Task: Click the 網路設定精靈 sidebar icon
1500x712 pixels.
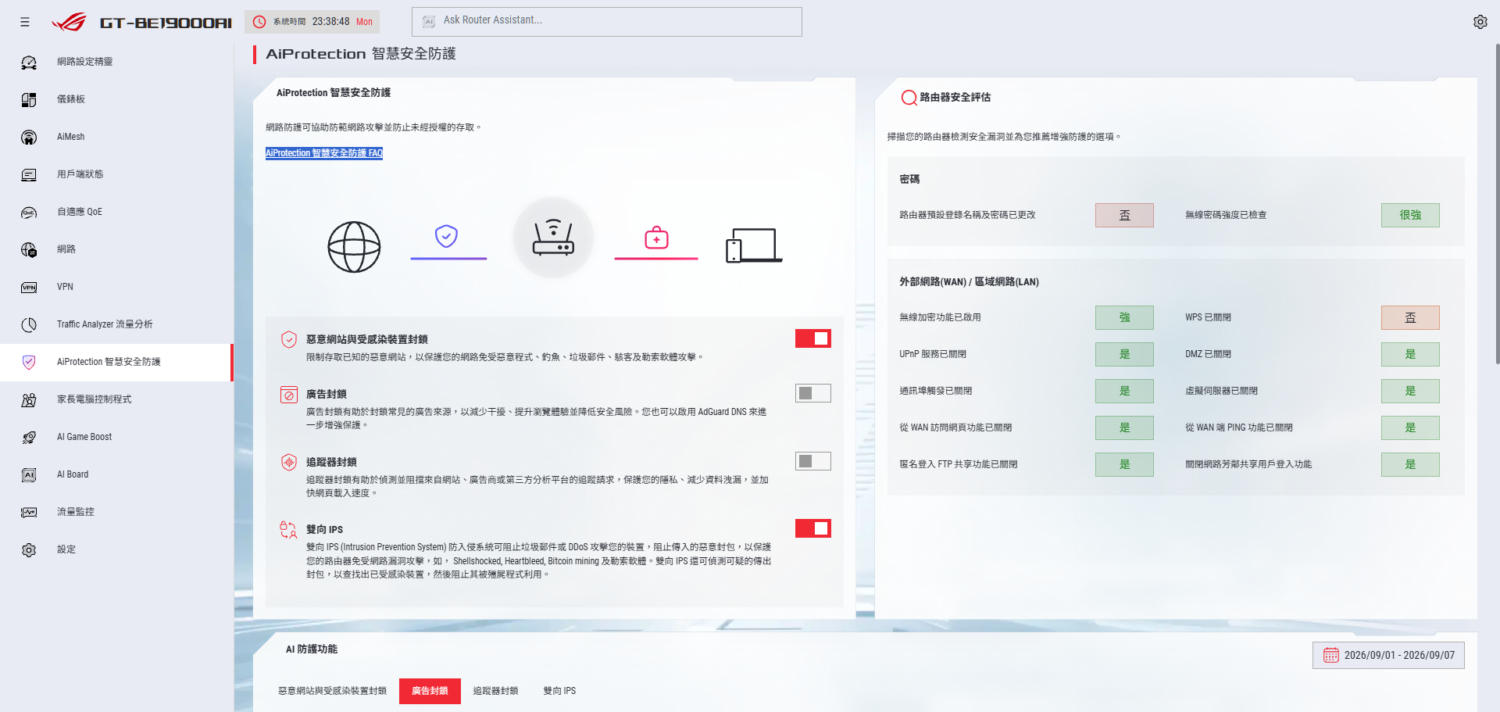Action: click(x=29, y=62)
